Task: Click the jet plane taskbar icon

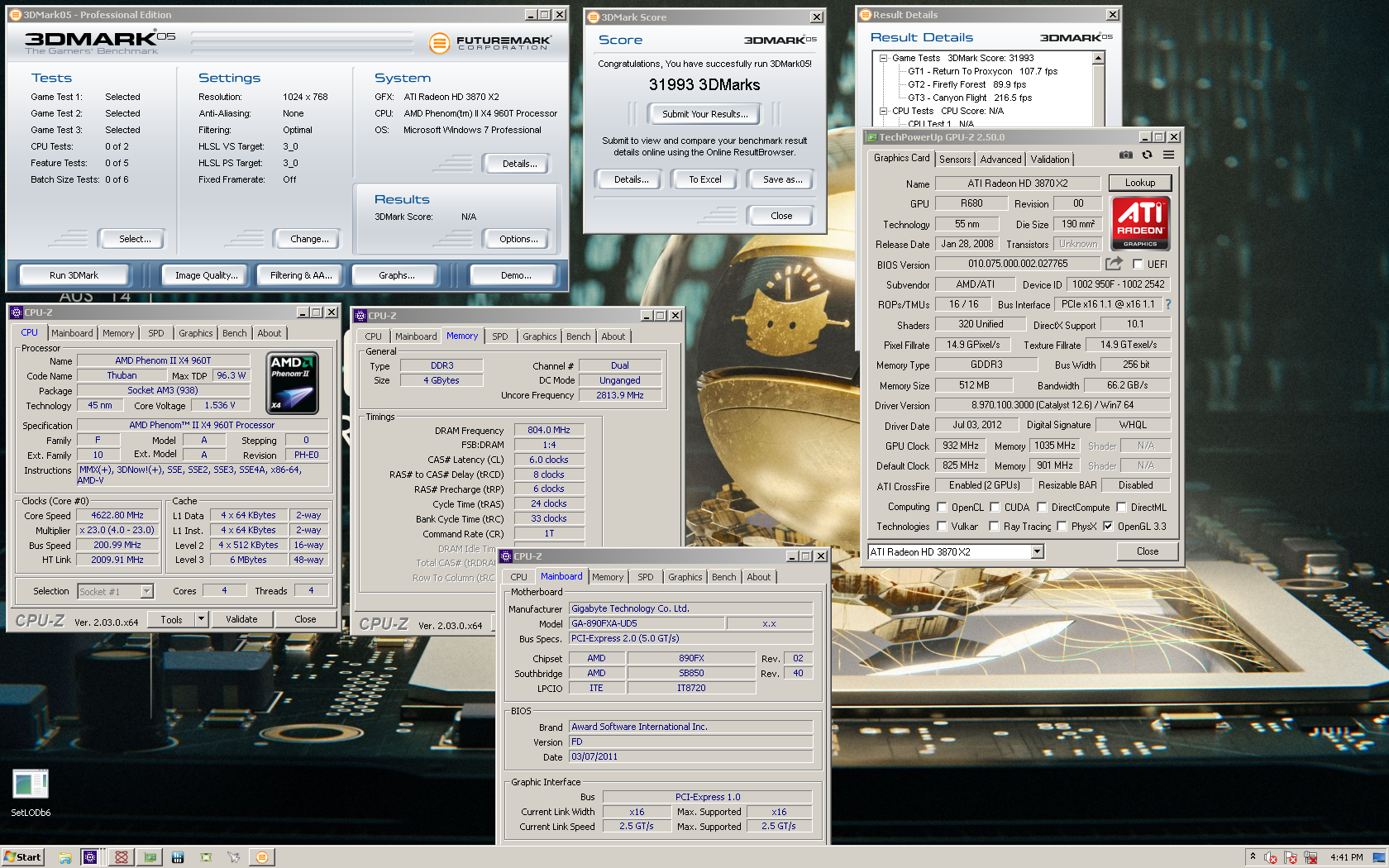Action: point(234,857)
